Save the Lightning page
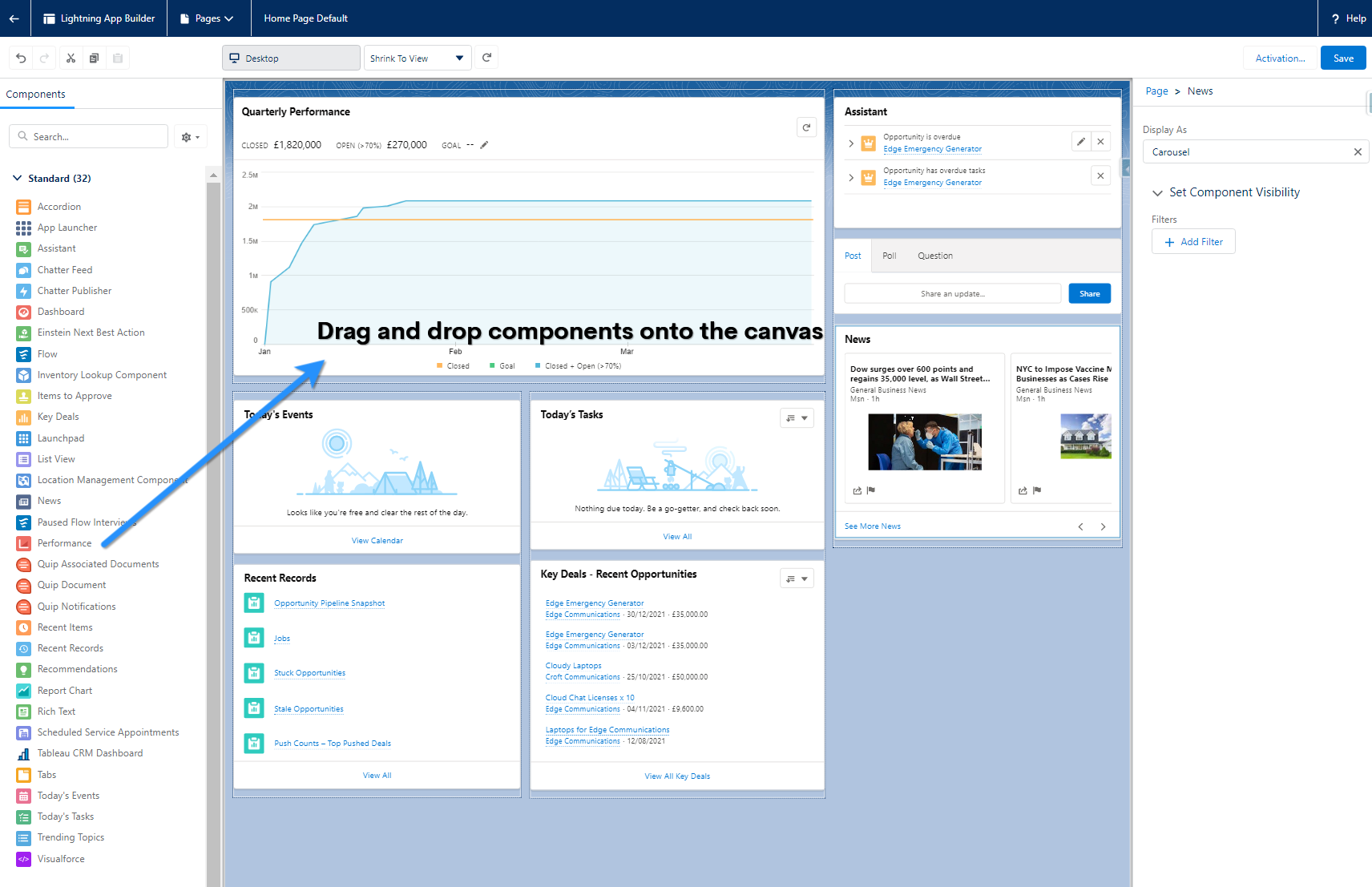Screen dimensions: 1372x887 pyautogui.click(x=1343, y=58)
